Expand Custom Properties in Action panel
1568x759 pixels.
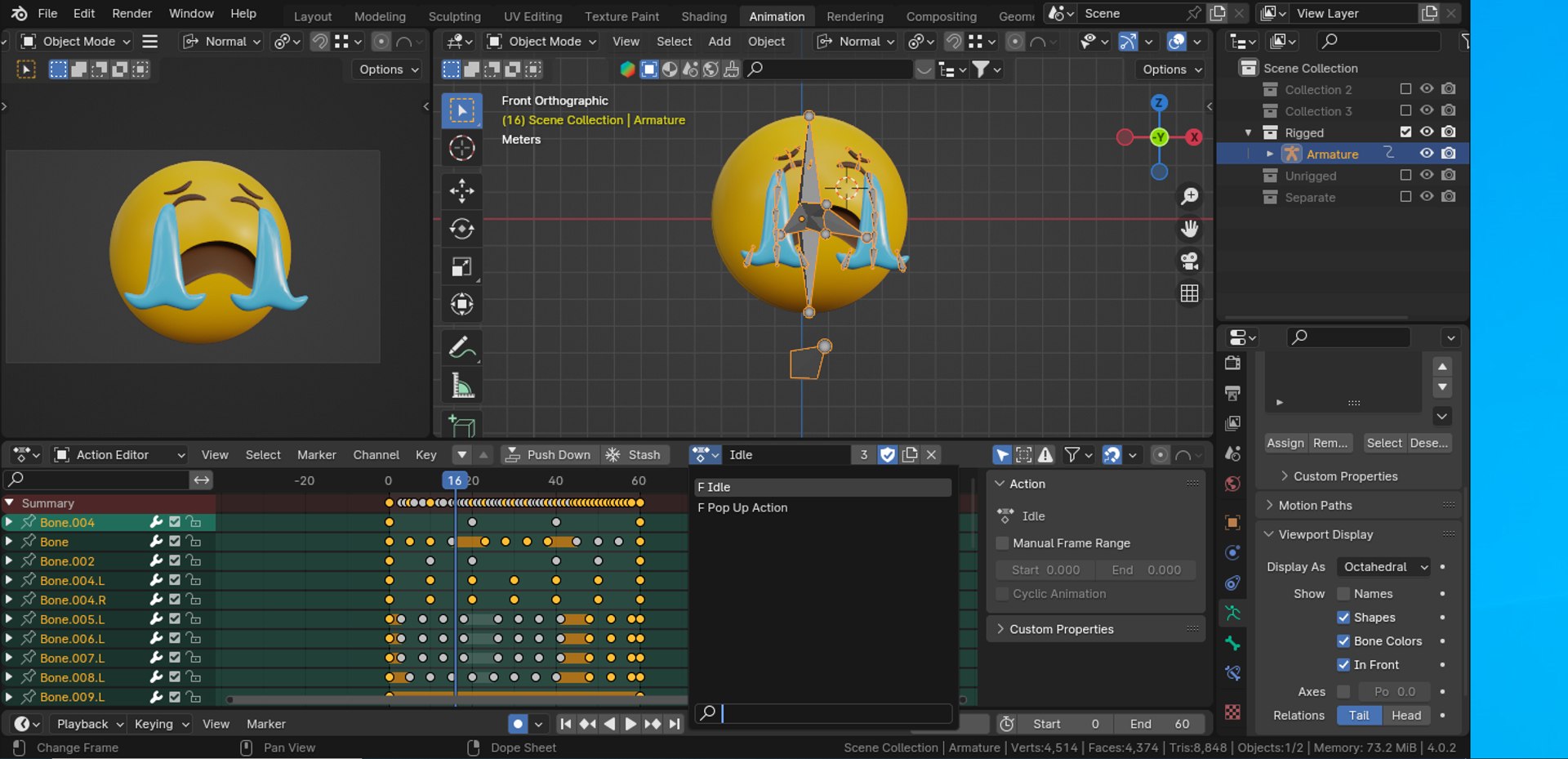click(x=1060, y=629)
